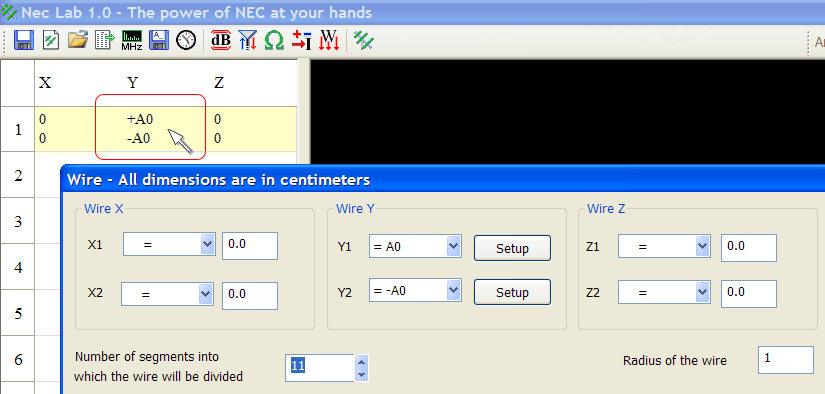Click the X2 value field
Image resolution: width=825 pixels, height=394 pixels.
coord(250,296)
